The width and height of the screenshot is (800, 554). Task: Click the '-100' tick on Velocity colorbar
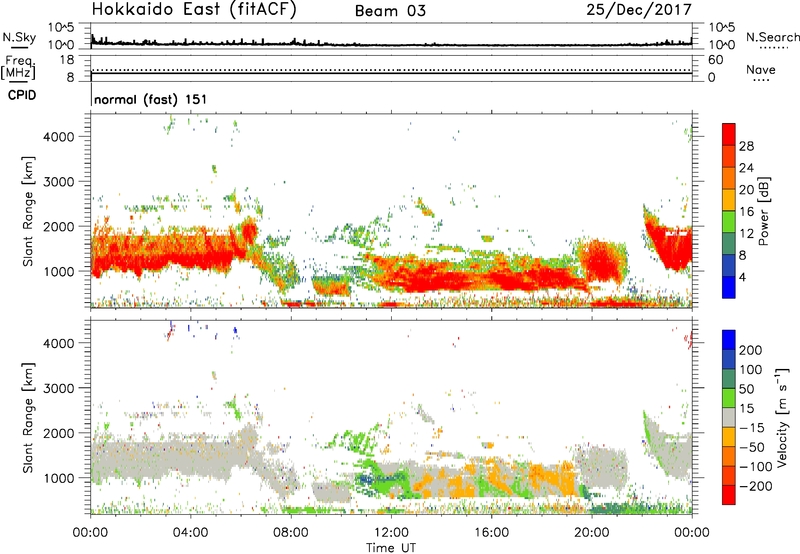click(756, 467)
